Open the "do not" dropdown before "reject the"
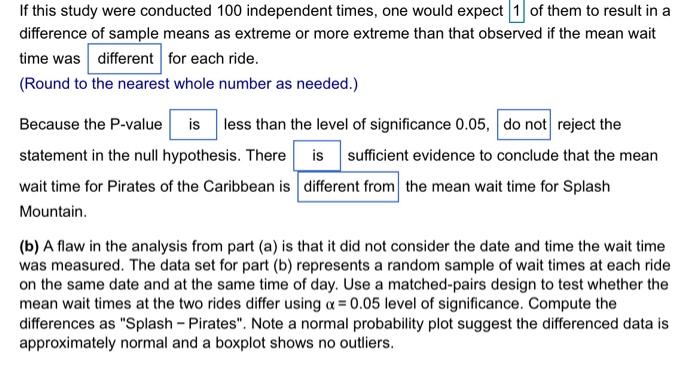Image resolution: width=700 pixels, height=365 pixels. 524,124
